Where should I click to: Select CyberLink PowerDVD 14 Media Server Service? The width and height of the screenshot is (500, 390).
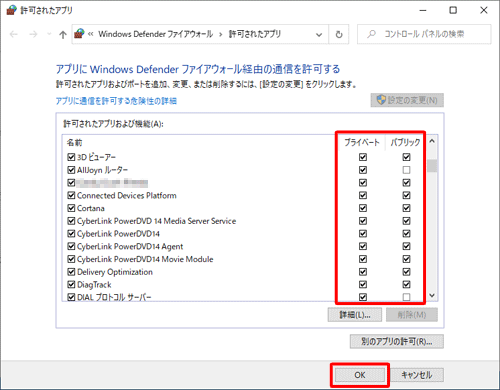[x=156, y=221]
